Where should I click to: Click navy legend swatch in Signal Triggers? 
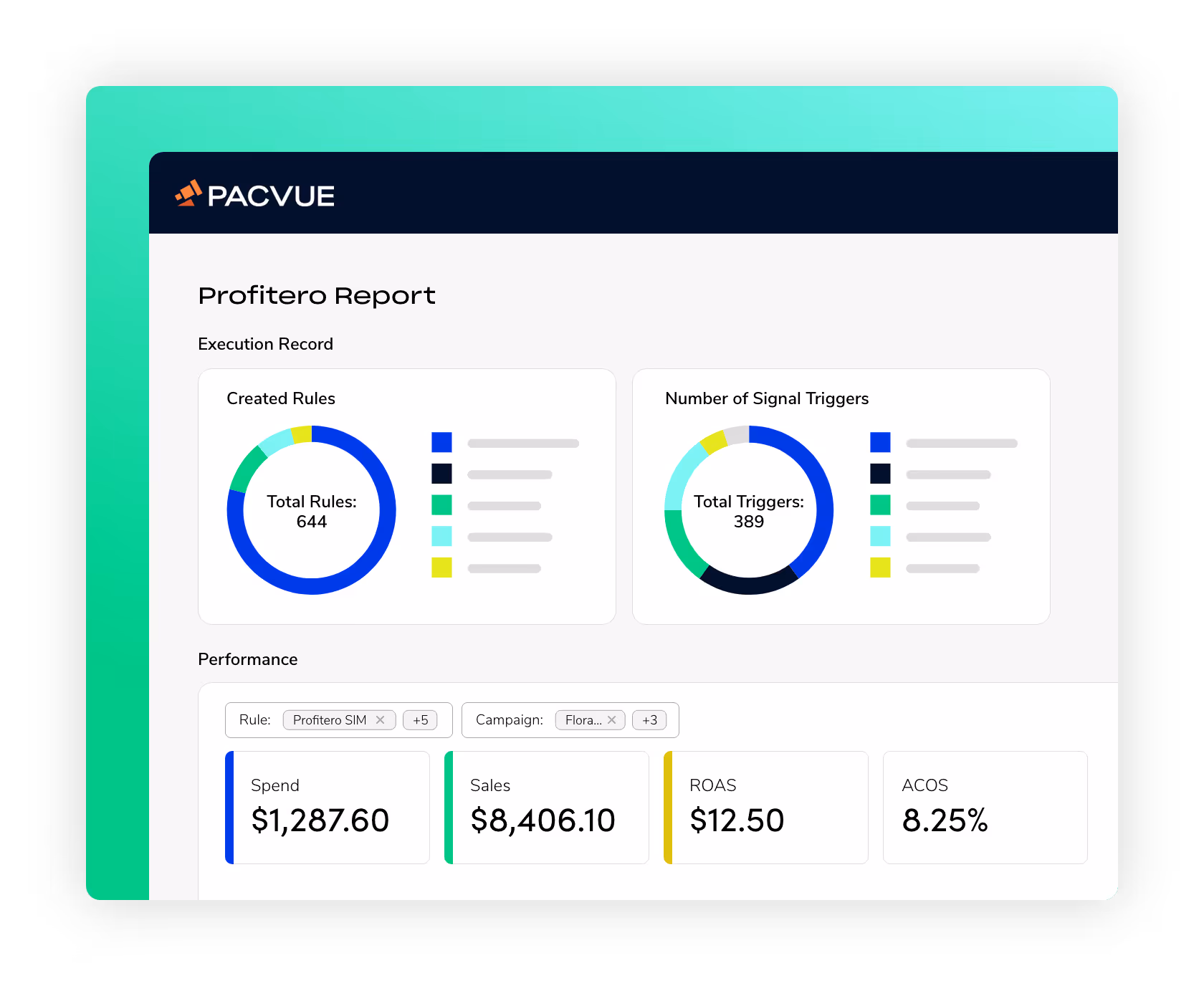pyautogui.click(x=880, y=474)
